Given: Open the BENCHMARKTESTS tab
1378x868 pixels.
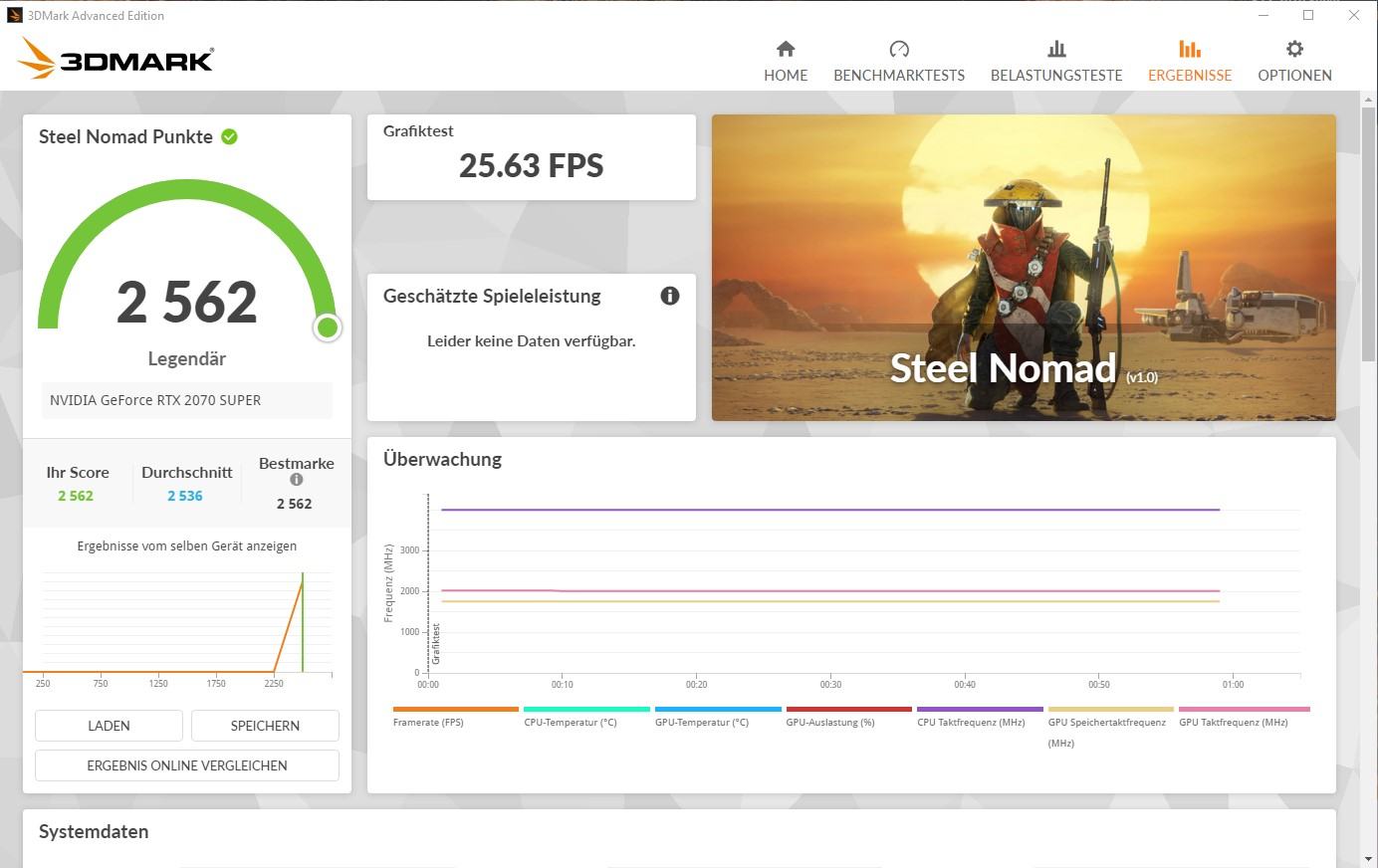Looking at the screenshot, I should [x=899, y=62].
